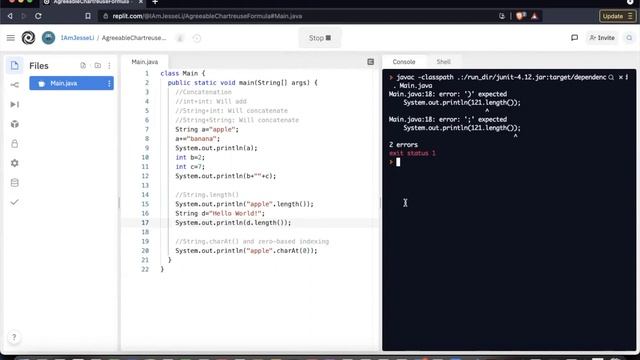Image resolution: width=640 pixels, height=360 pixels.
Task: Open the Debugger sidebar icon
Action: pyautogui.click(x=14, y=104)
